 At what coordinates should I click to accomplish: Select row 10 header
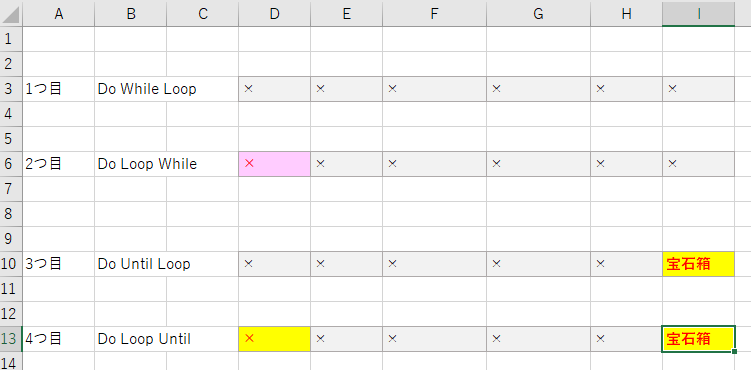pos(11,264)
